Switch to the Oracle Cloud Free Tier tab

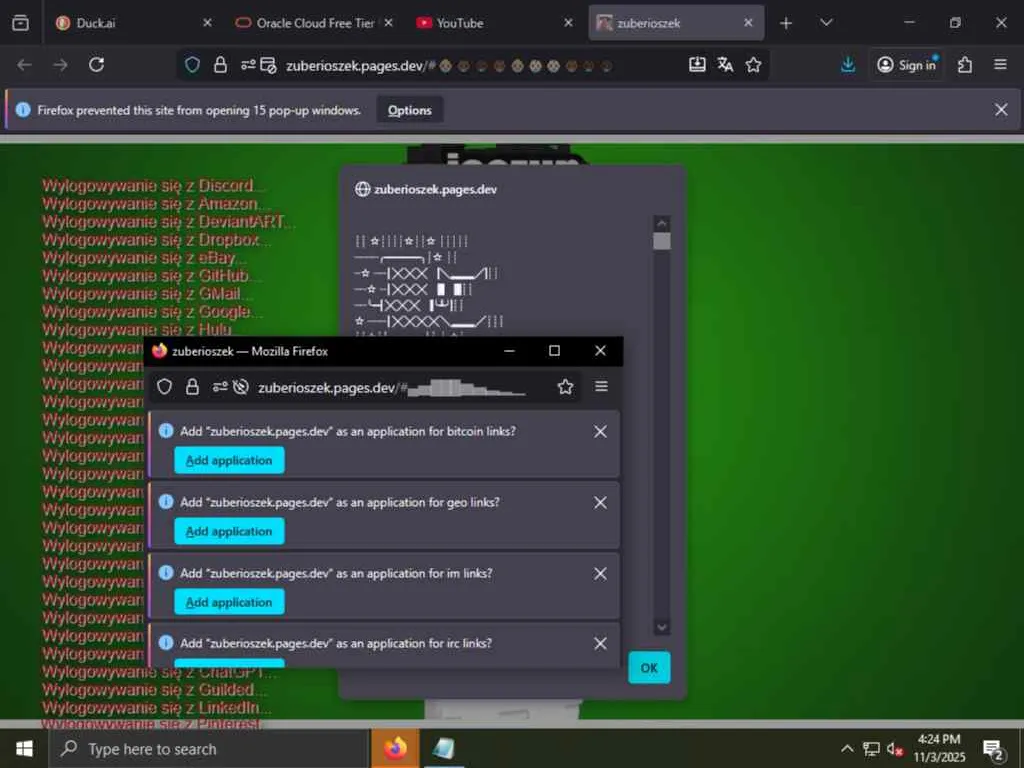pos(314,23)
